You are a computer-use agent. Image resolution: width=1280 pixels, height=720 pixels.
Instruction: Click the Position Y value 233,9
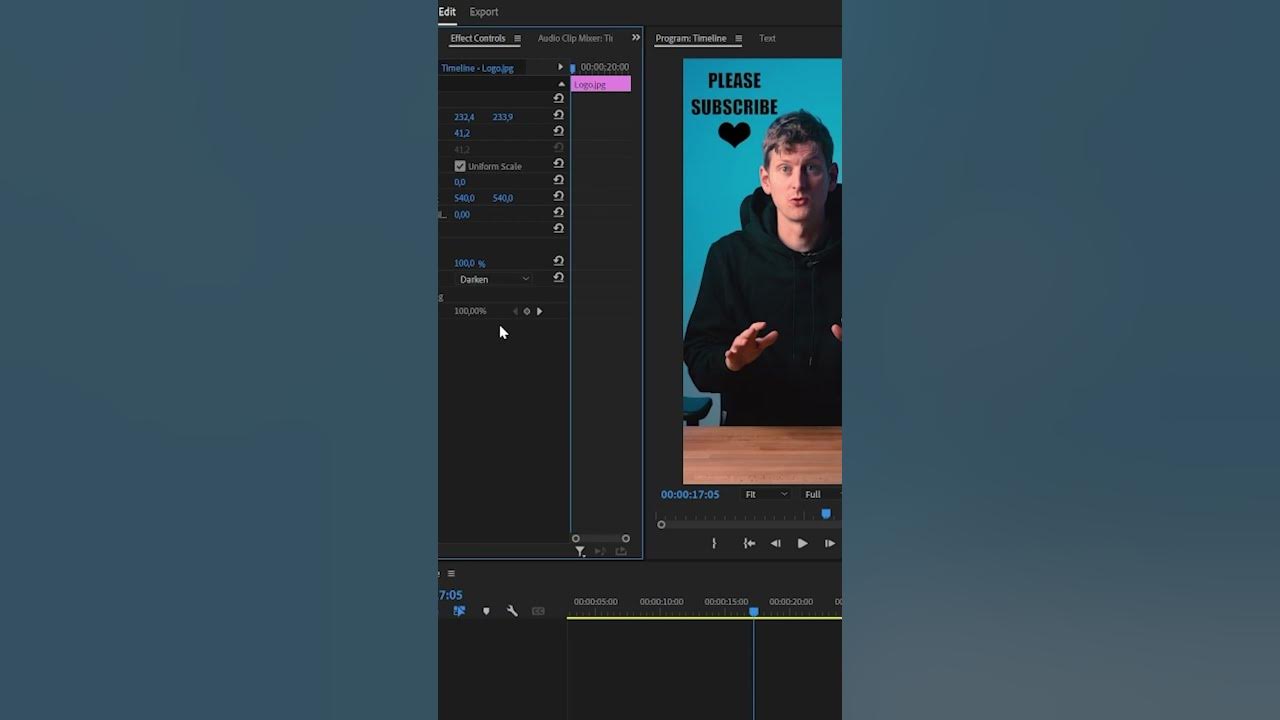(503, 117)
